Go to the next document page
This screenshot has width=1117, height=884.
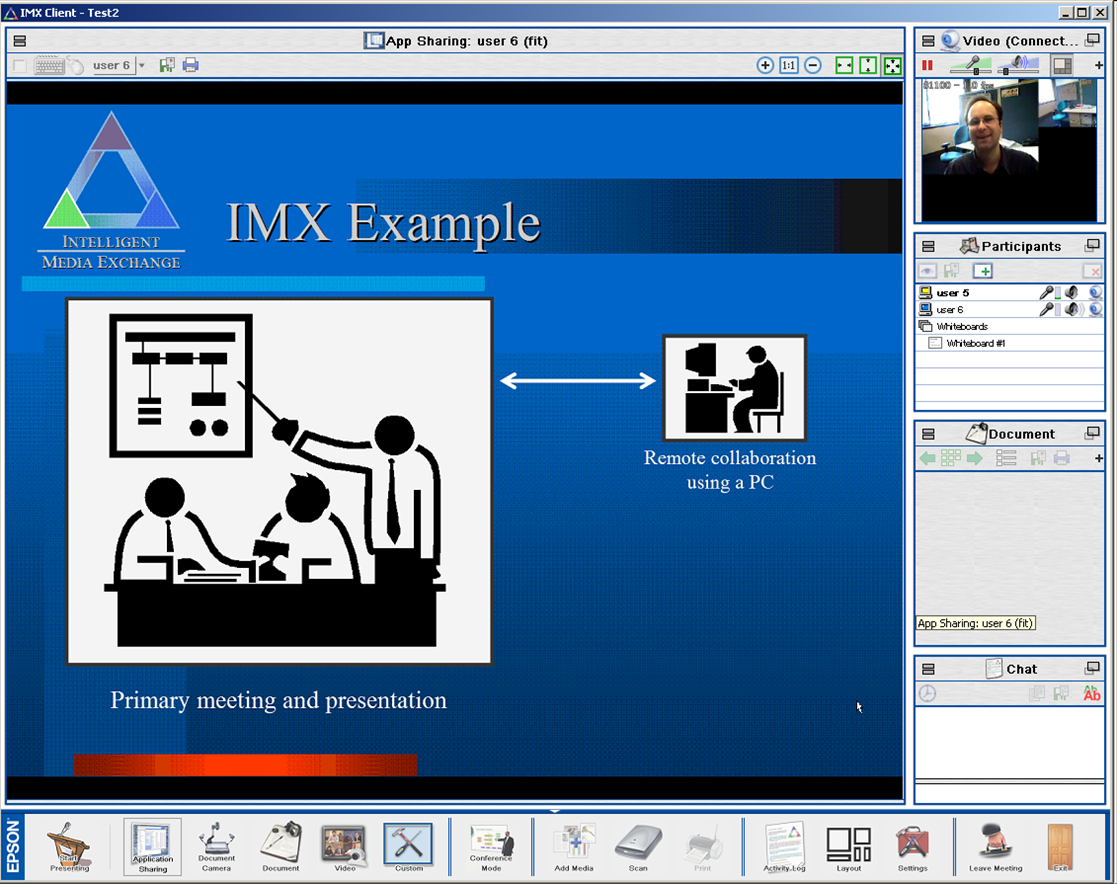click(975, 458)
